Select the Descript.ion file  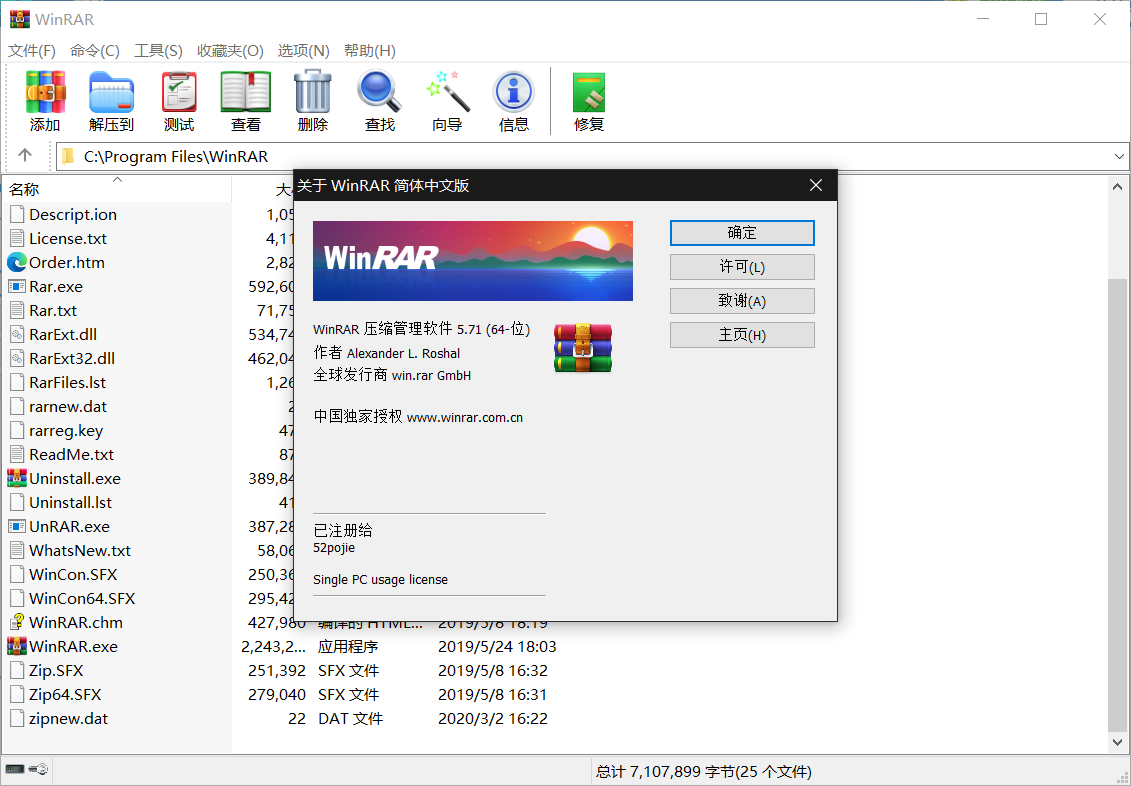coord(73,215)
